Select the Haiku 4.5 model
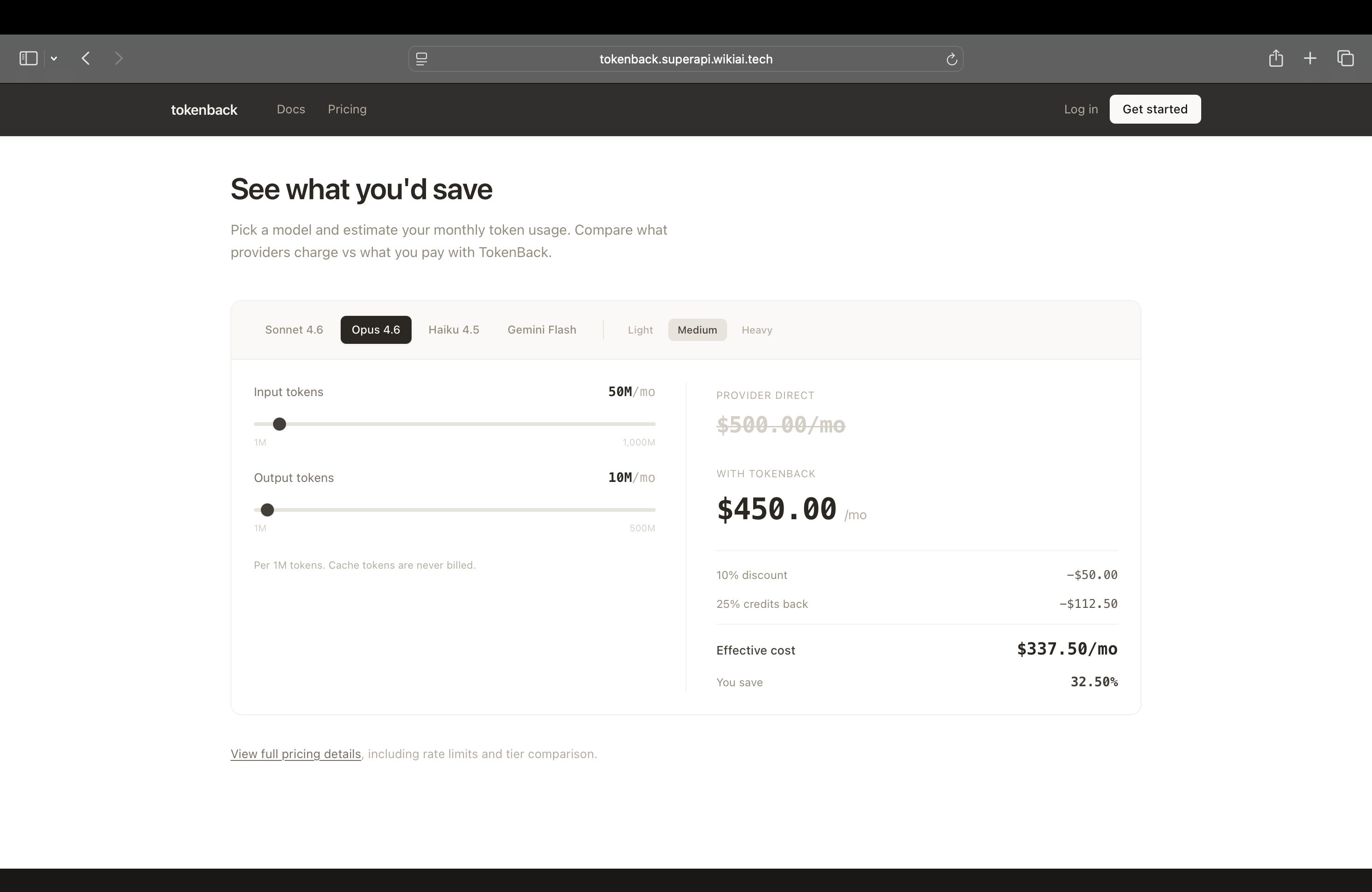This screenshot has width=1372, height=892. 454,330
